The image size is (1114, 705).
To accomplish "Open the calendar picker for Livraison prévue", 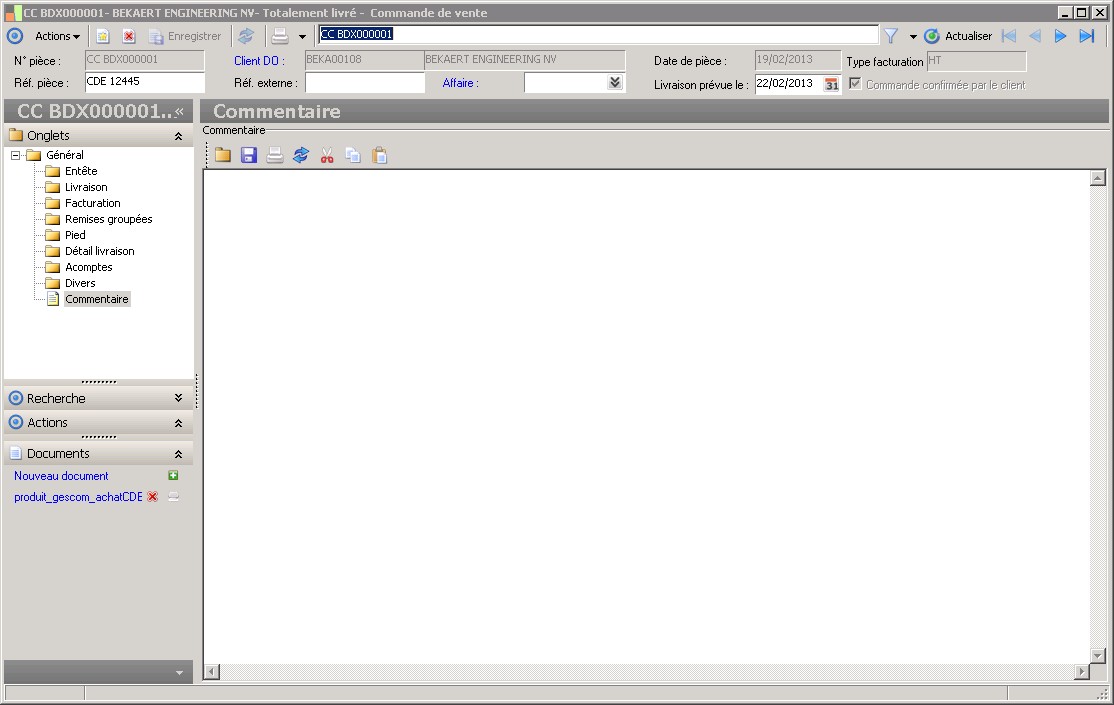I will [x=831, y=85].
